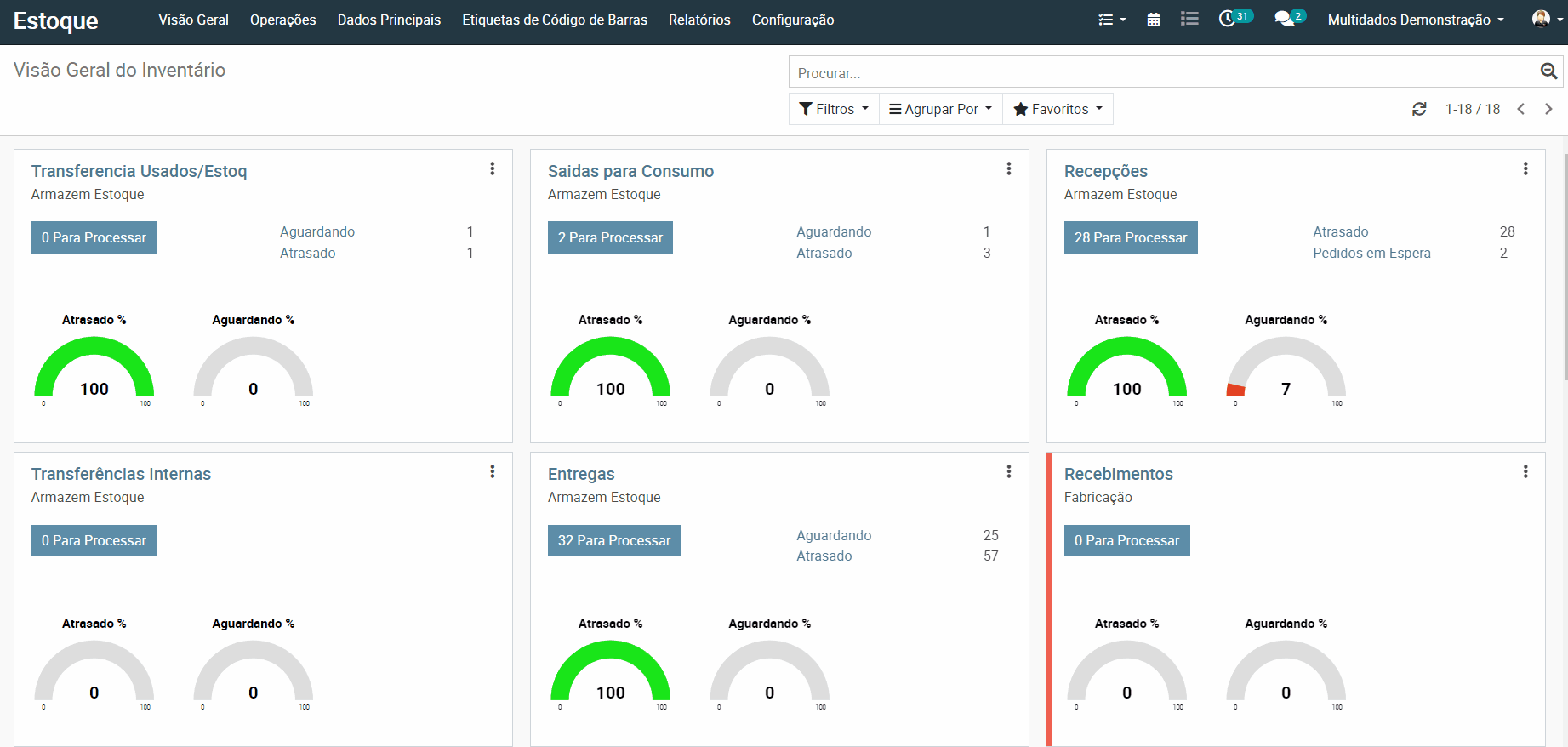The image size is (1568, 747).
Task: Open three-dot menu on Transferencia Usados/Estoq card
Action: (493, 169)
